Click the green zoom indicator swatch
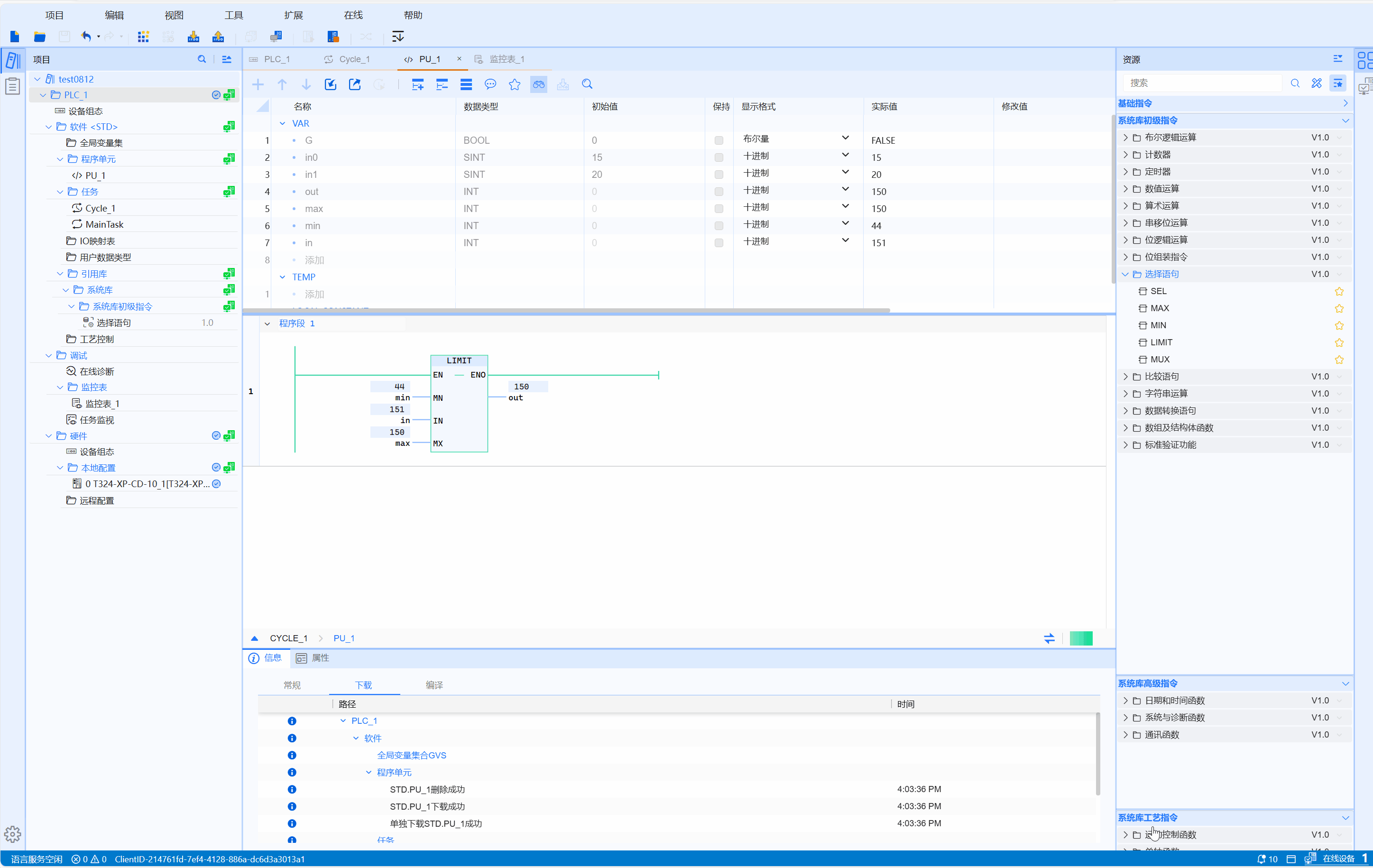This screenshot has height=868, width=1373. click(x=1080, y=638)
